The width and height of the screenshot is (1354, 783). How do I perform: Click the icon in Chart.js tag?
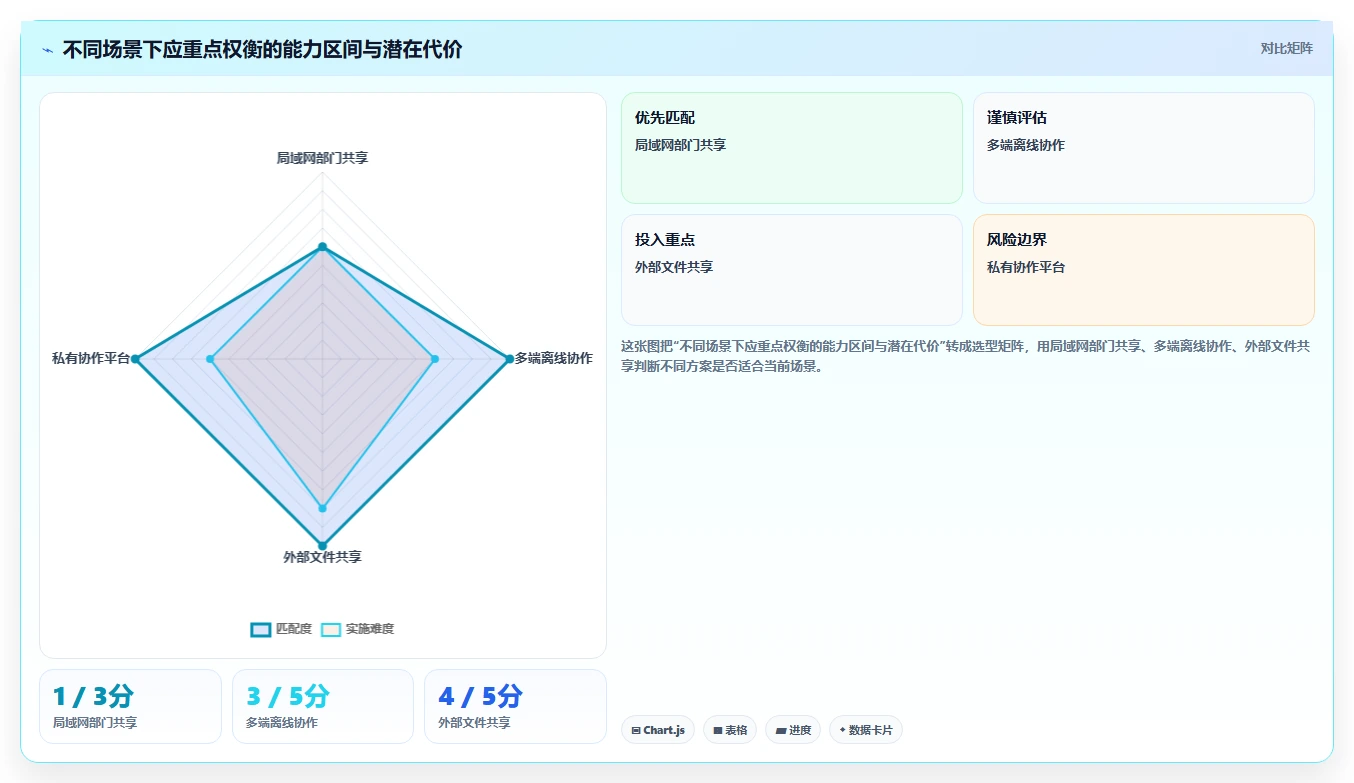click(636, 731)
